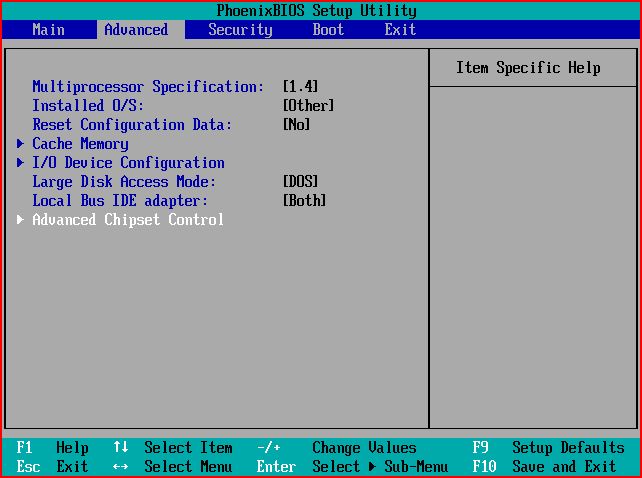Select the Reset Configuration Data label

pos(132,125)
